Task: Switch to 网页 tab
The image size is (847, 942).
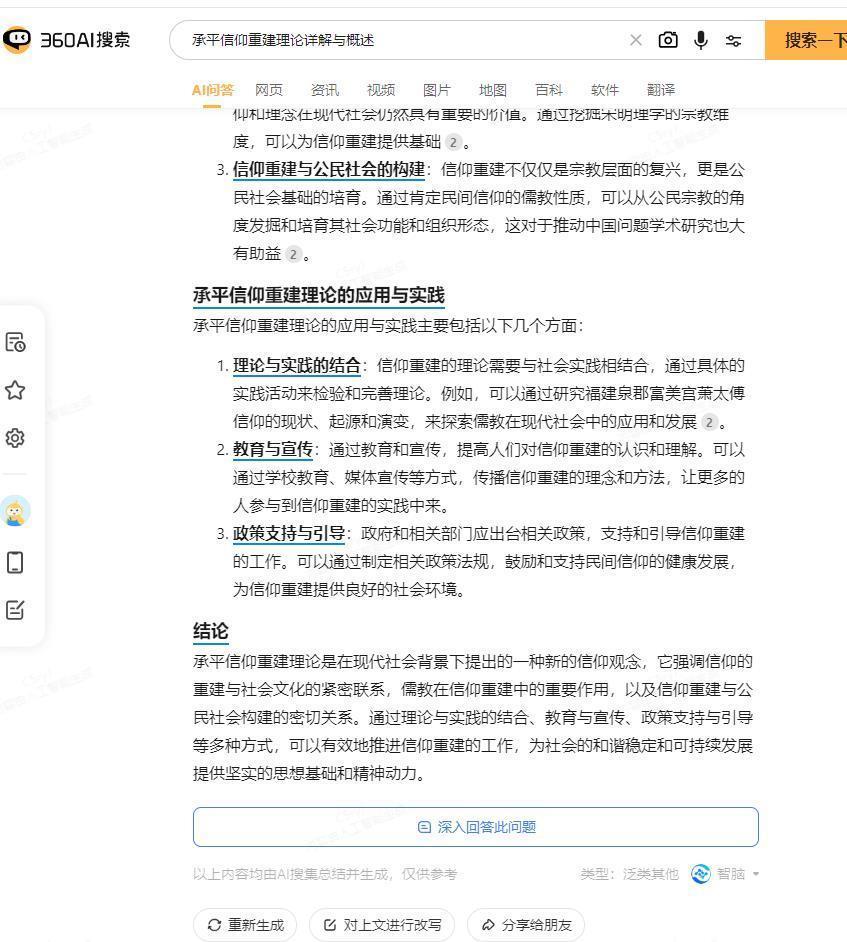Action: tap(269, 90)
